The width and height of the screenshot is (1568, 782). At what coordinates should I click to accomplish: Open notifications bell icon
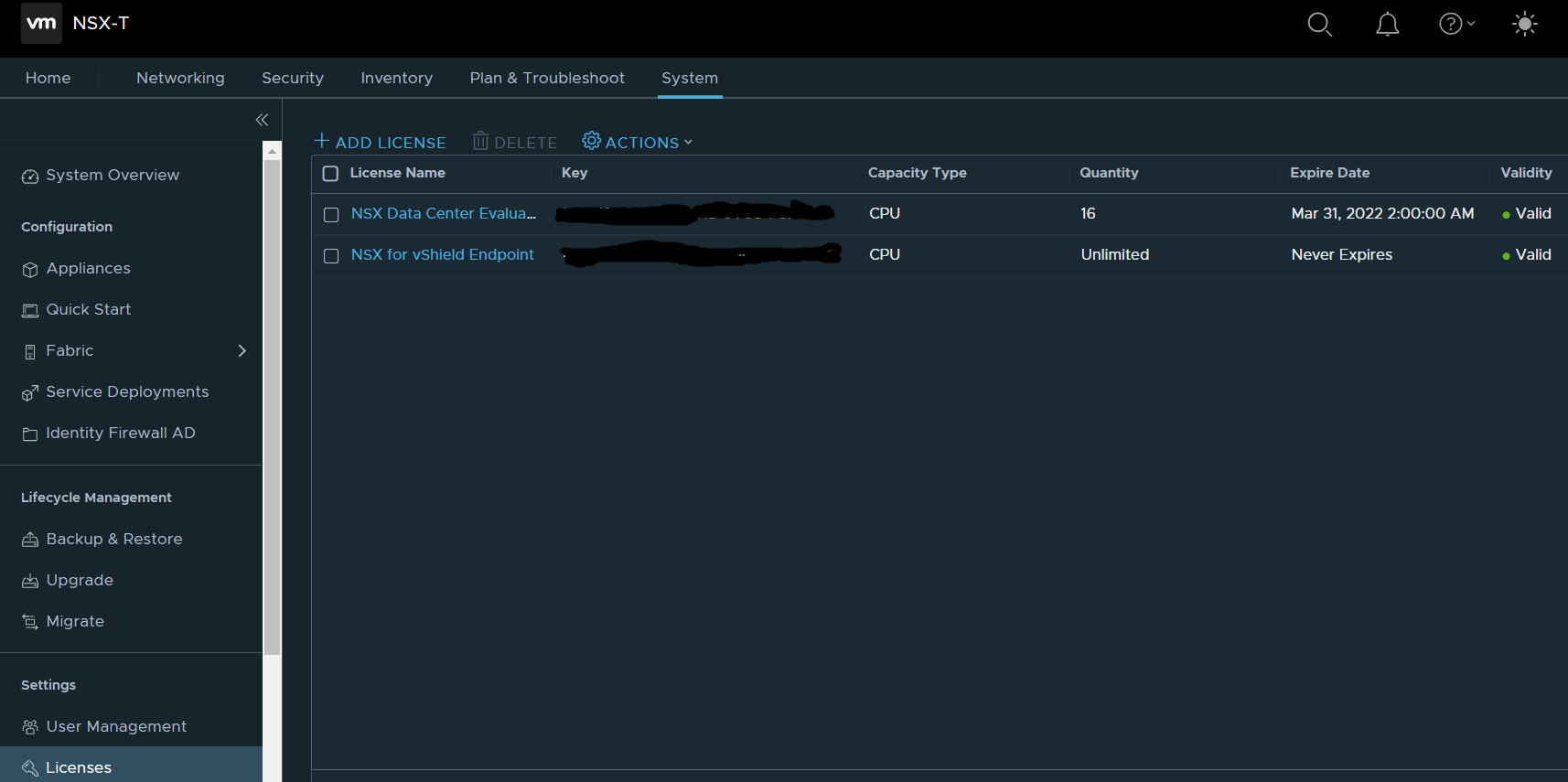tap(1388, 24)
